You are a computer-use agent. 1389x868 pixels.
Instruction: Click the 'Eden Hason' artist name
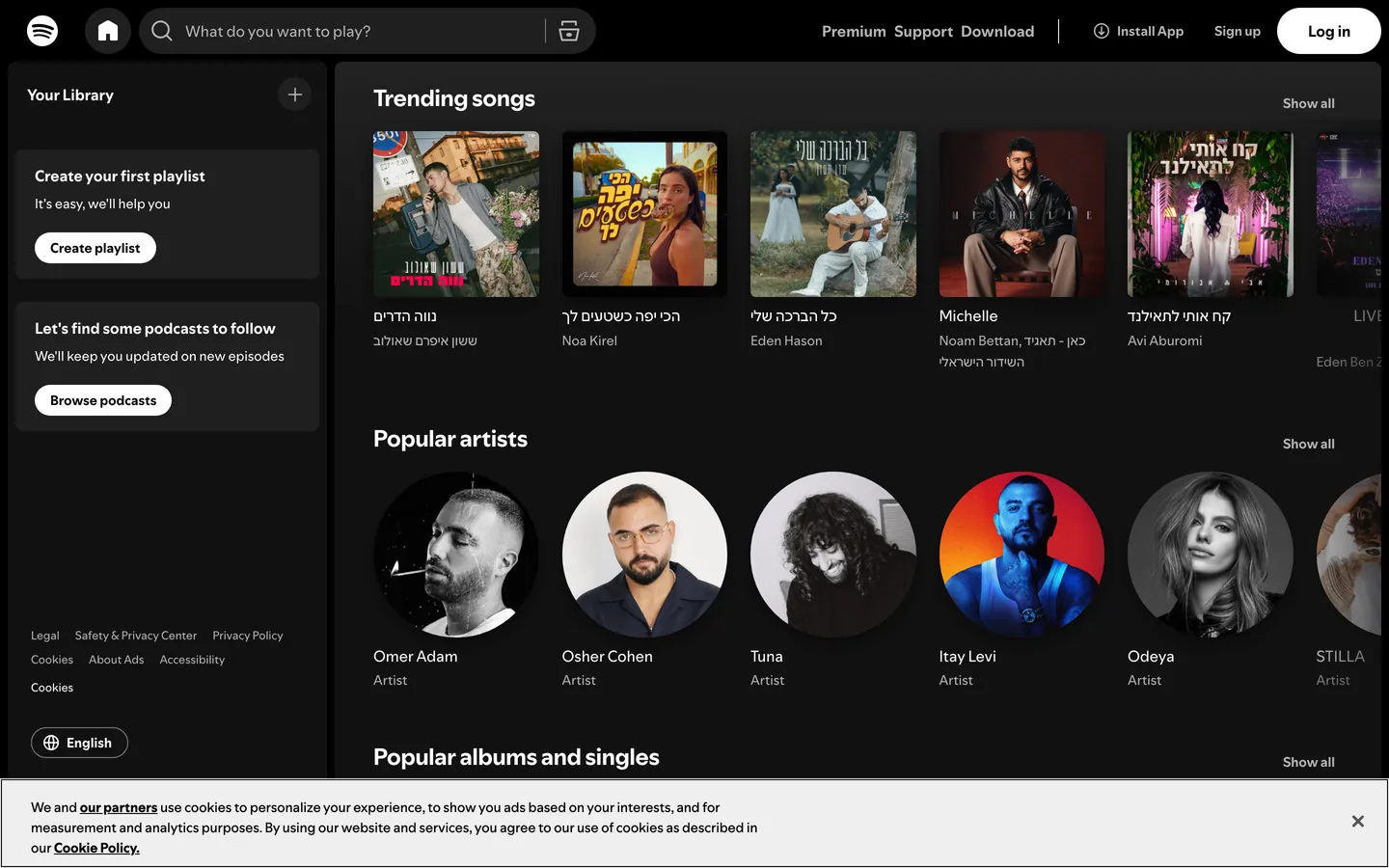786,340
